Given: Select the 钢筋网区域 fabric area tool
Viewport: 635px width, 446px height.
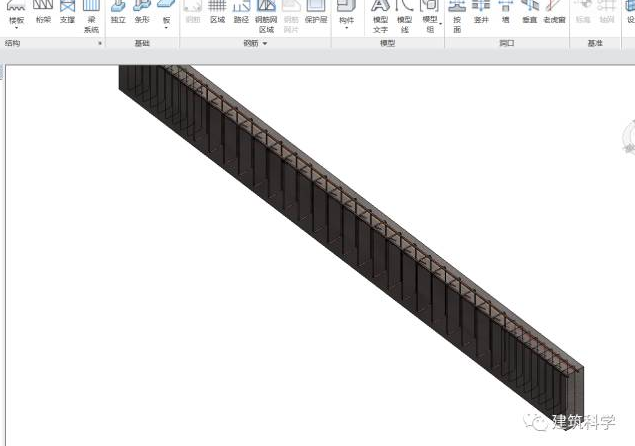Looking at the screenshot, I should (266, 16).
